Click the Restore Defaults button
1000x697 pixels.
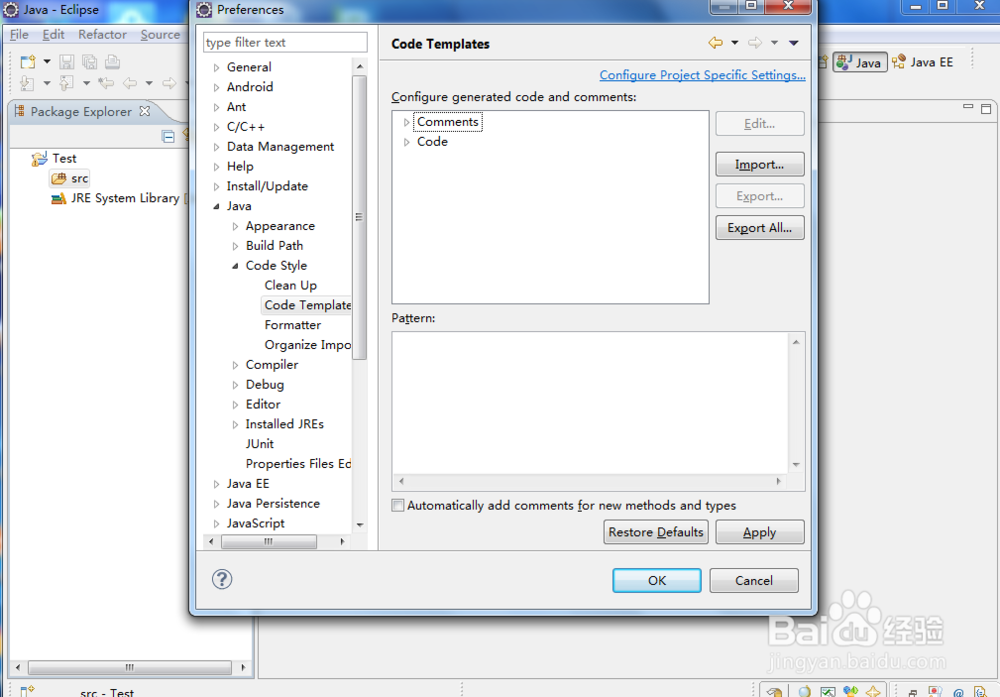656,532
